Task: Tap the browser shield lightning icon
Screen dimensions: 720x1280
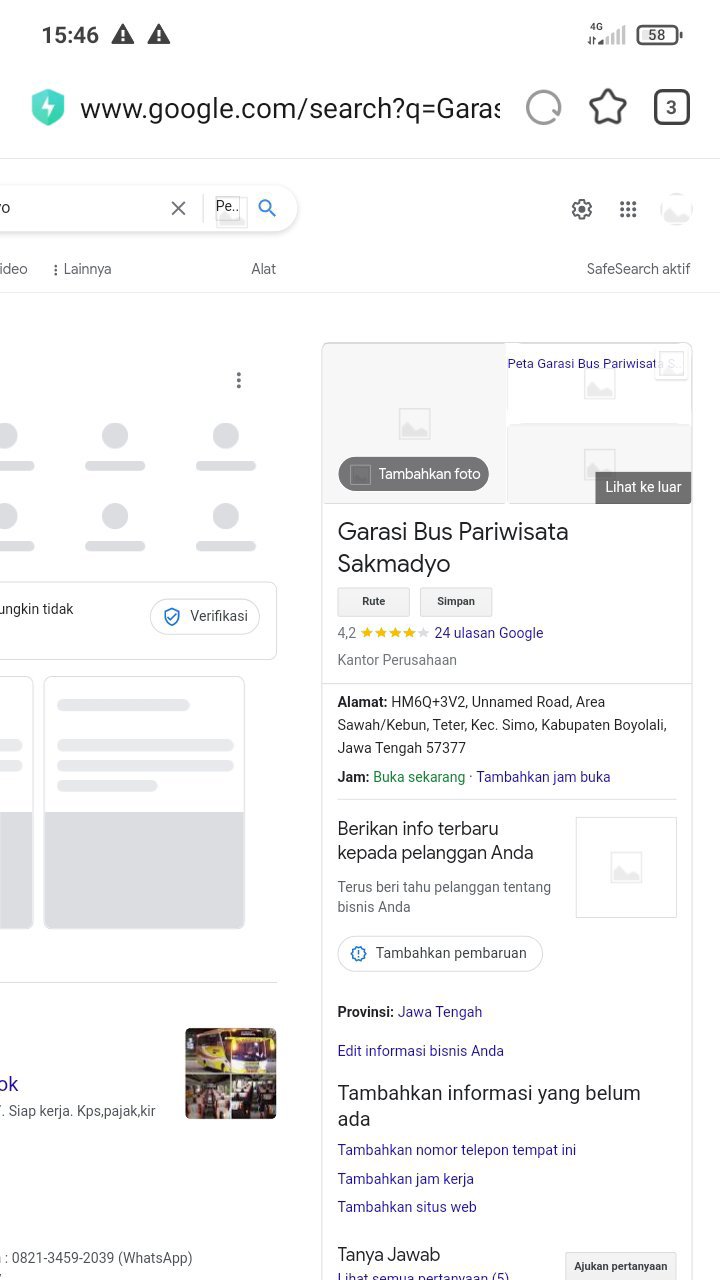Action: [x=48, y=108]
